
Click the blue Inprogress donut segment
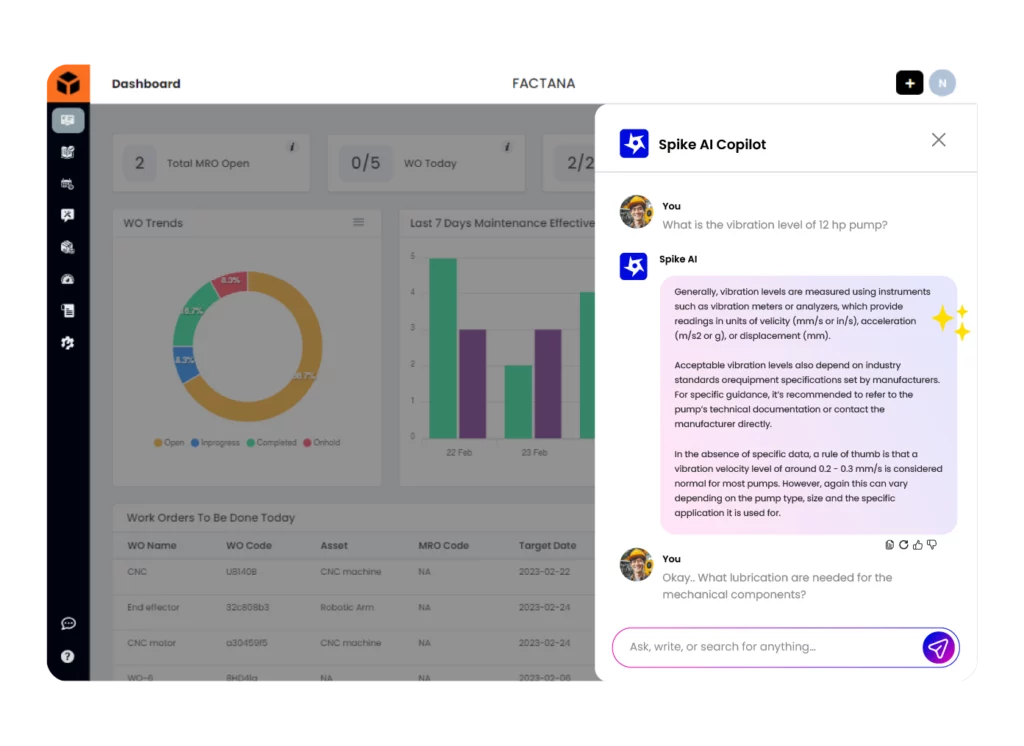tap(187, 365)
